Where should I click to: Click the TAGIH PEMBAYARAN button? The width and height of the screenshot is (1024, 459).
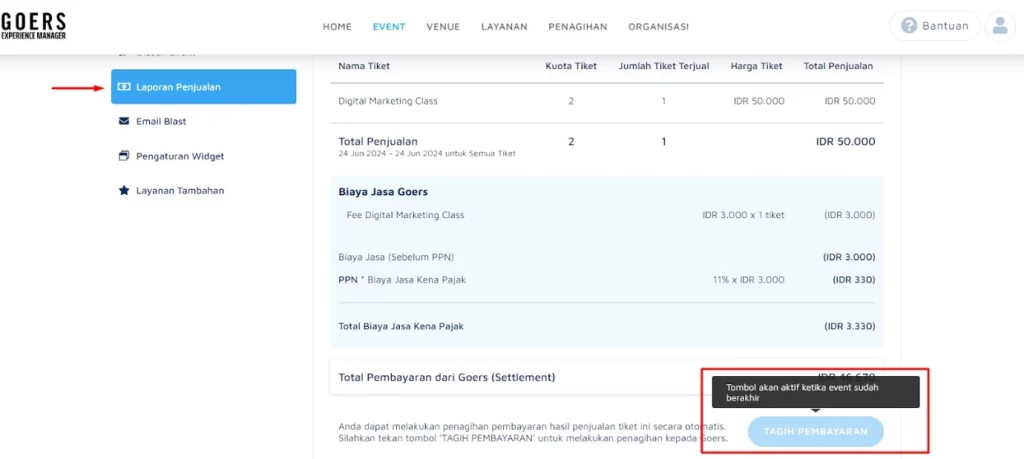click(x=816, y=432)
